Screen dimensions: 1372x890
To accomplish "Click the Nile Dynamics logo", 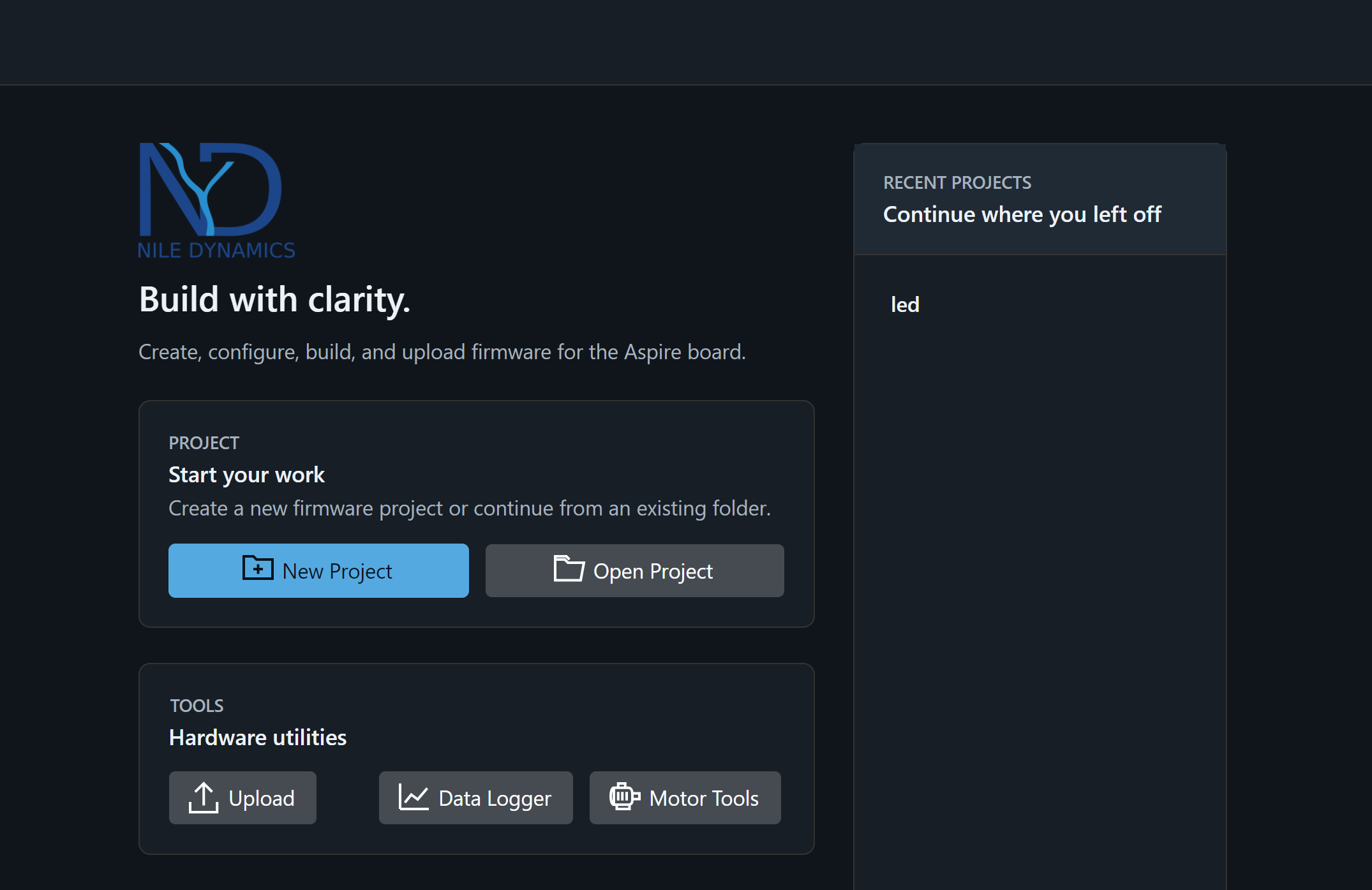I will [x=217, y=200].
